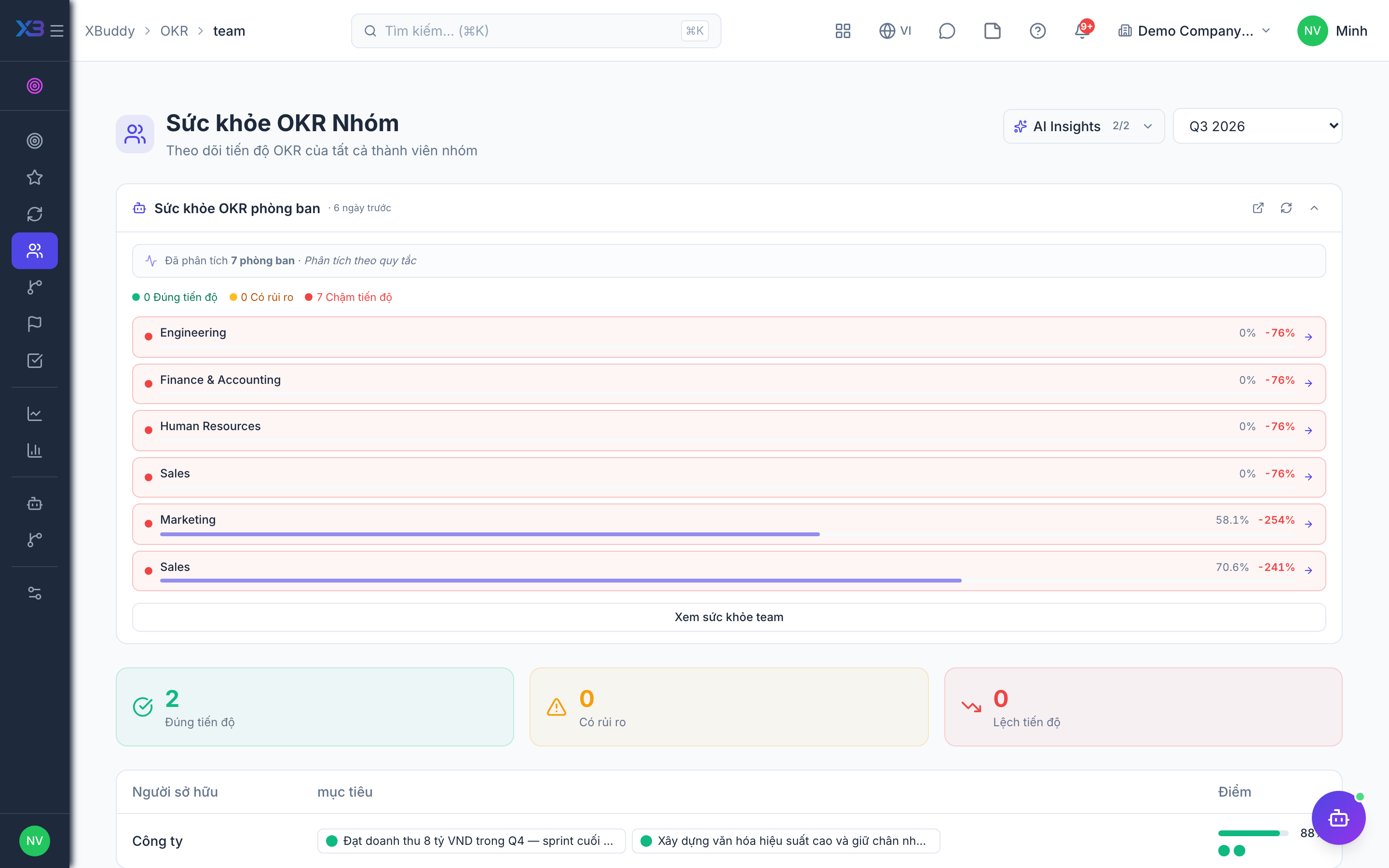Open the Q3 2026 period selector
The height and width of the screenshot is (868, 1389).
[1257, 126]
